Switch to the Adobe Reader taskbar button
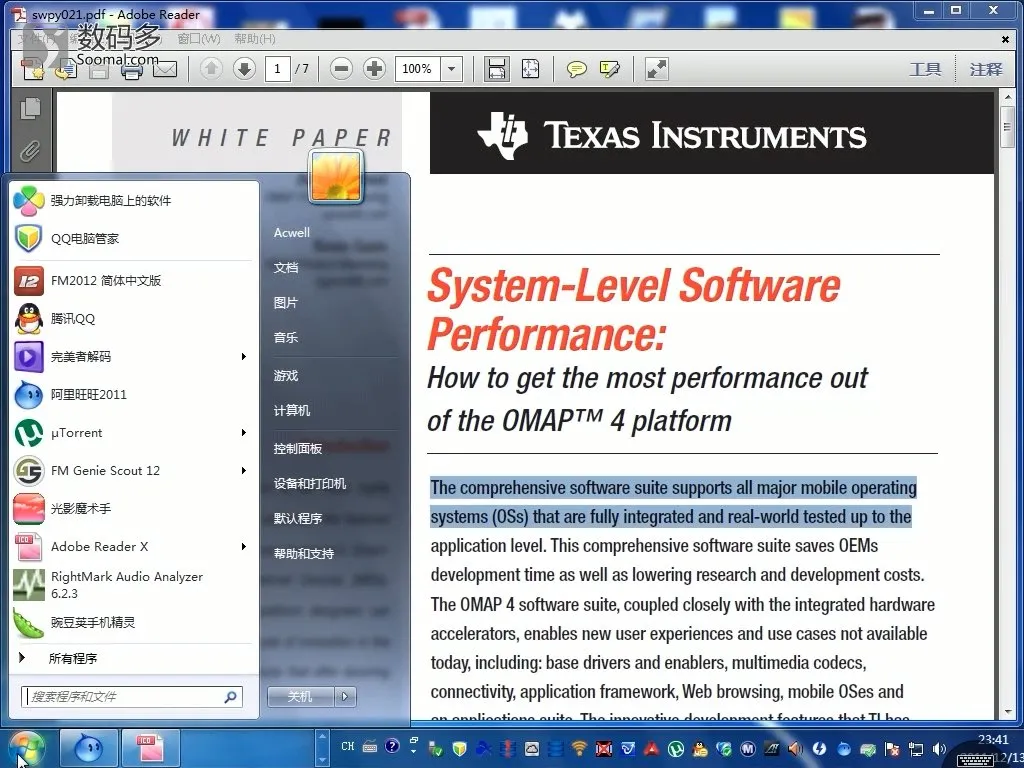 click(x=150, y=747)
